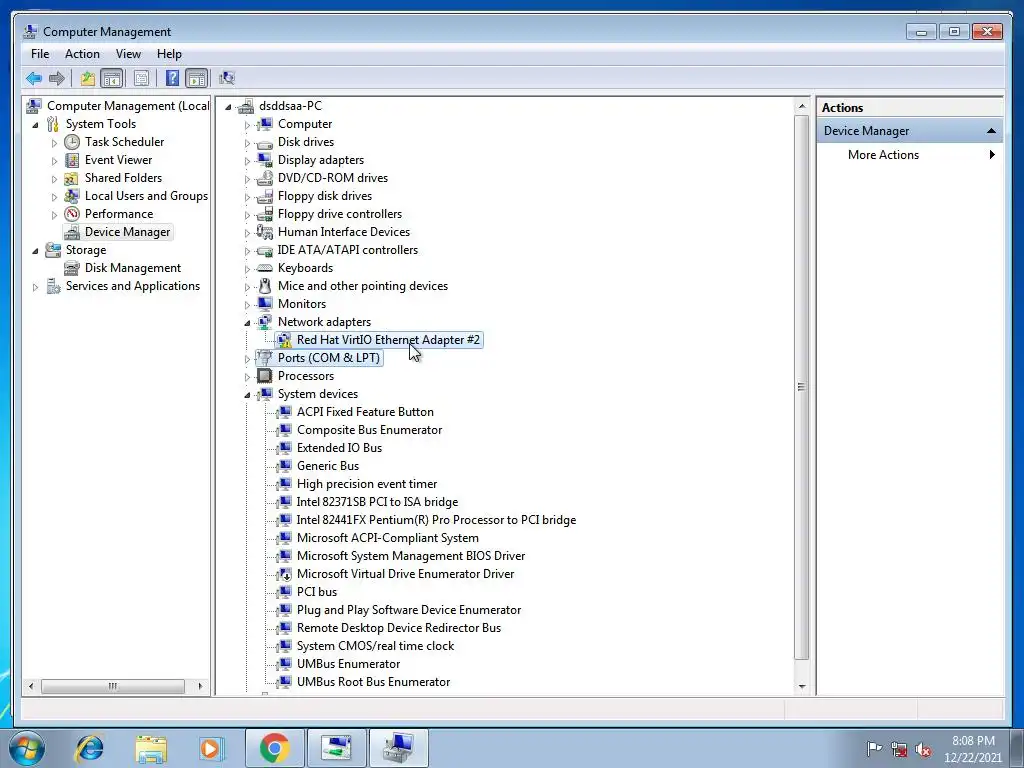The width and height of the screenshot is (1024, 768).
Task: Click the Up one level folder icon
Action: [88, 79]
